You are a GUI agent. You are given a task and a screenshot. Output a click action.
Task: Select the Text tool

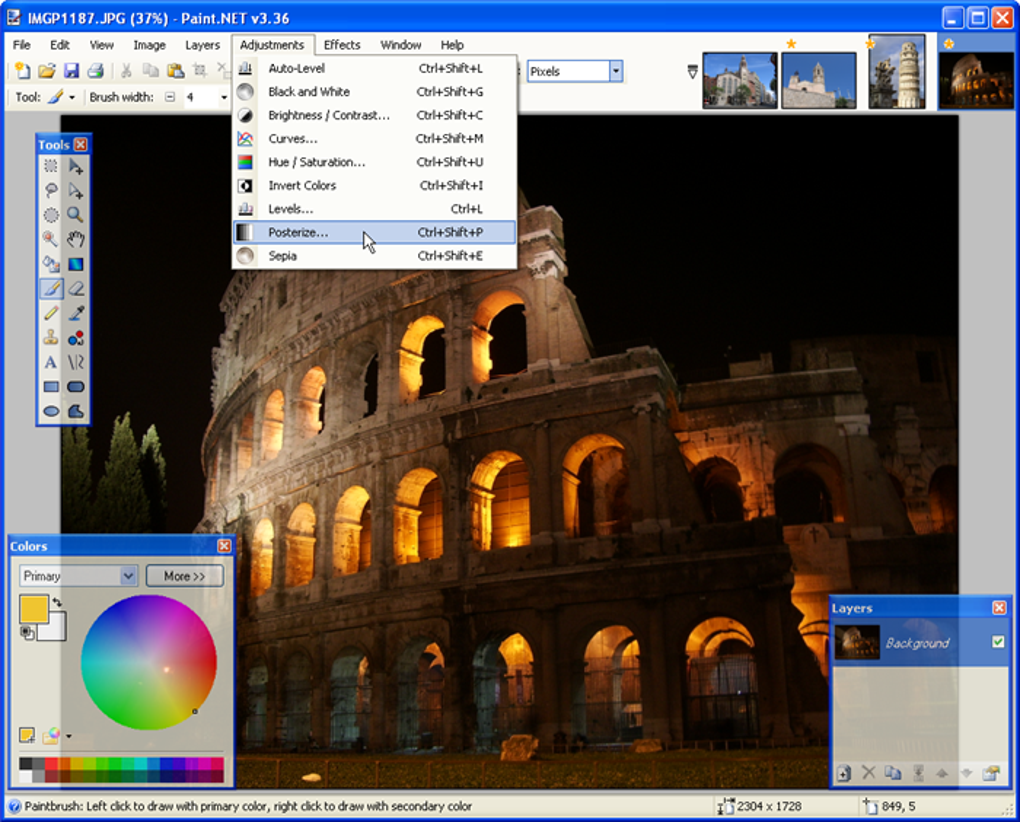point(50,362)
